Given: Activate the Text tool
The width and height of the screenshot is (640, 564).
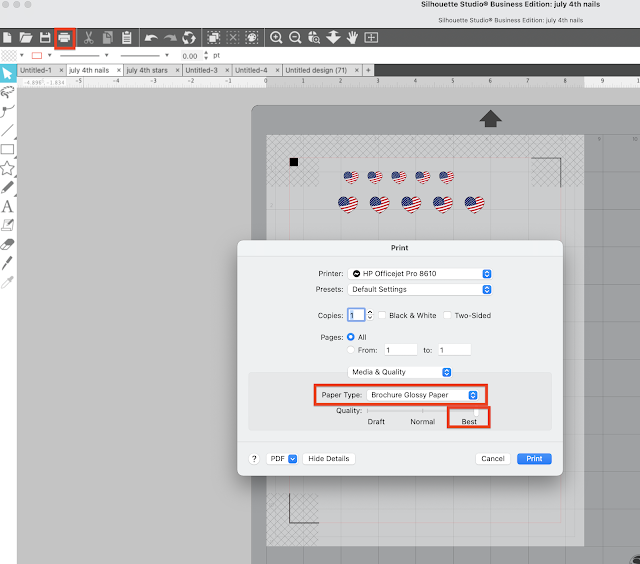Looking at the screenshot, I should (x=7, y=207).
